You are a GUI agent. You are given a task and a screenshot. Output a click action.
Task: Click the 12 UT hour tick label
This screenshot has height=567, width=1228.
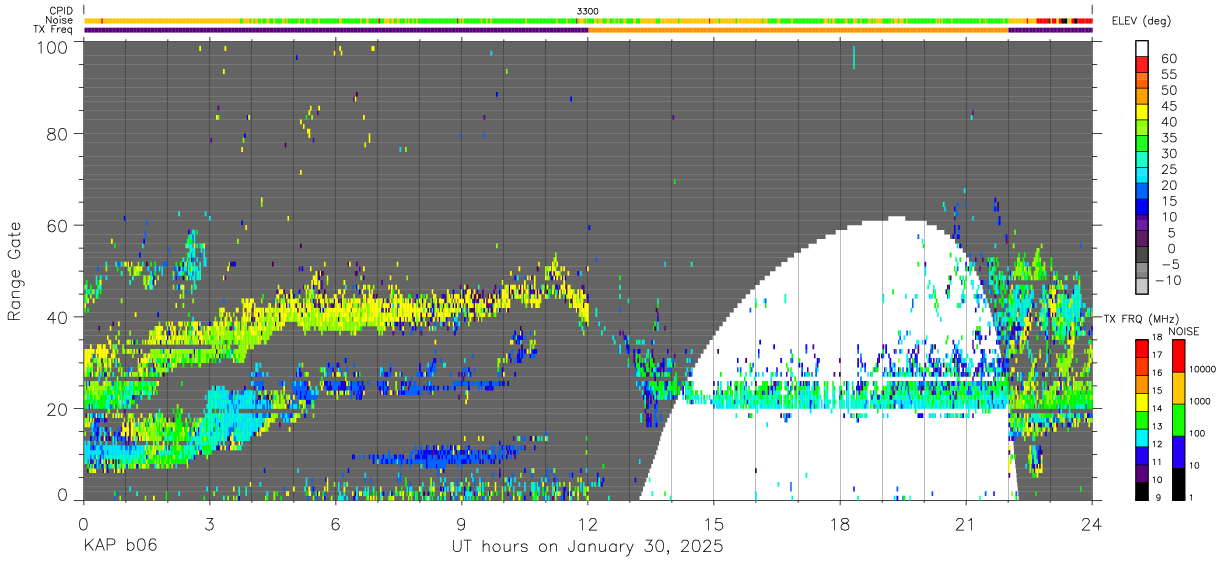(588, 524)
